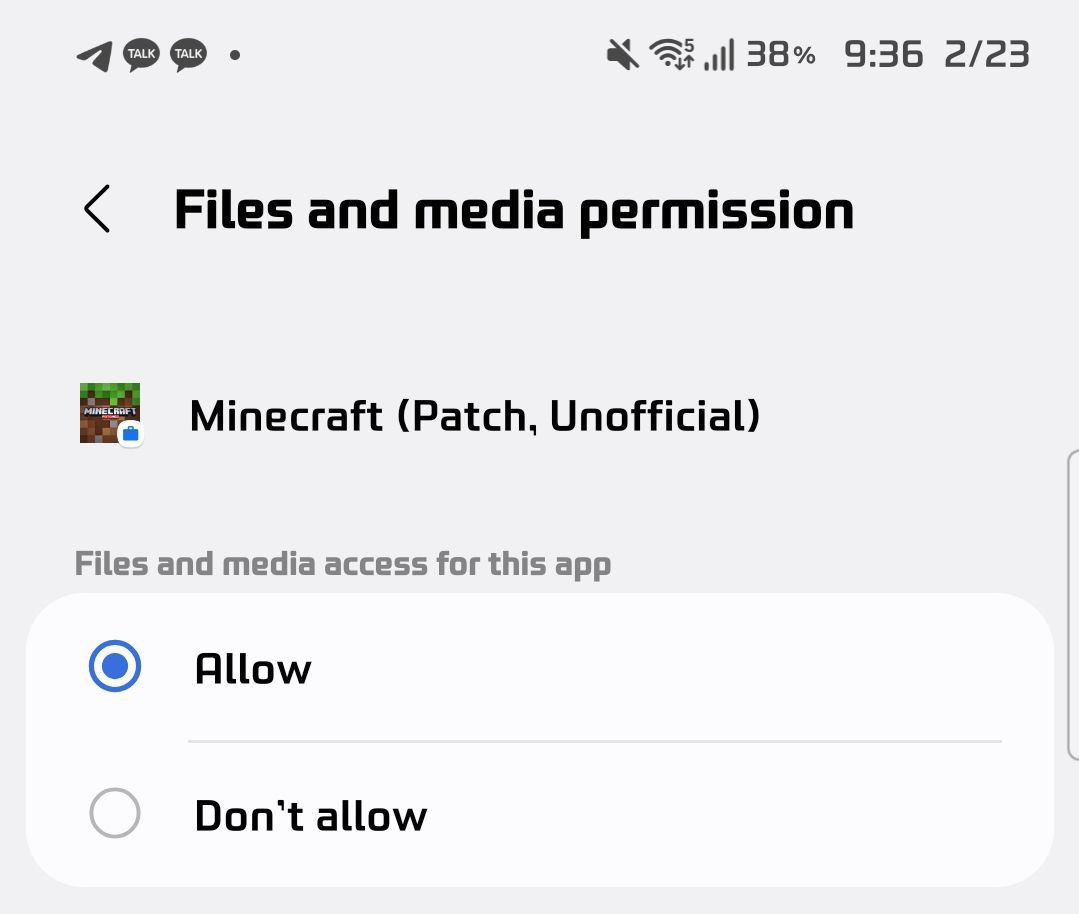Tap the 2/23 date in status bar
Viewport: 1079px width, 914px height.
(987, 54)
